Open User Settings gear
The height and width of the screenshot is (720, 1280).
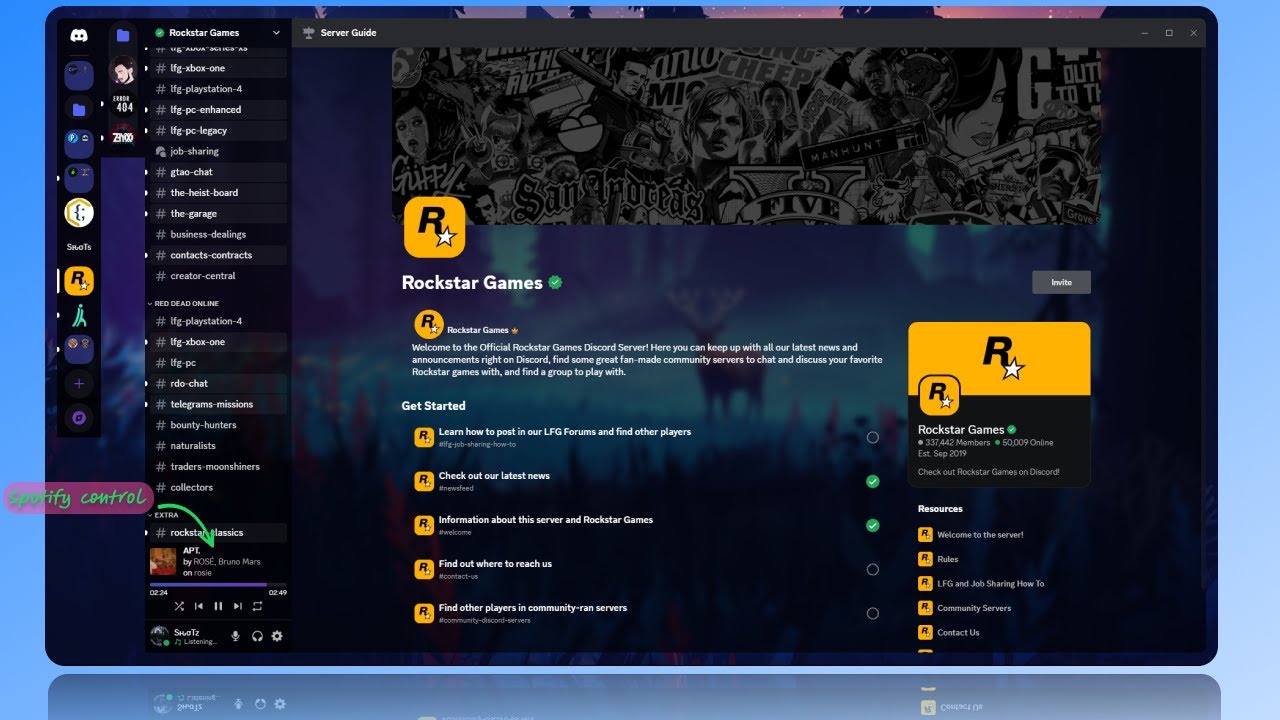(x=277, y=636)
